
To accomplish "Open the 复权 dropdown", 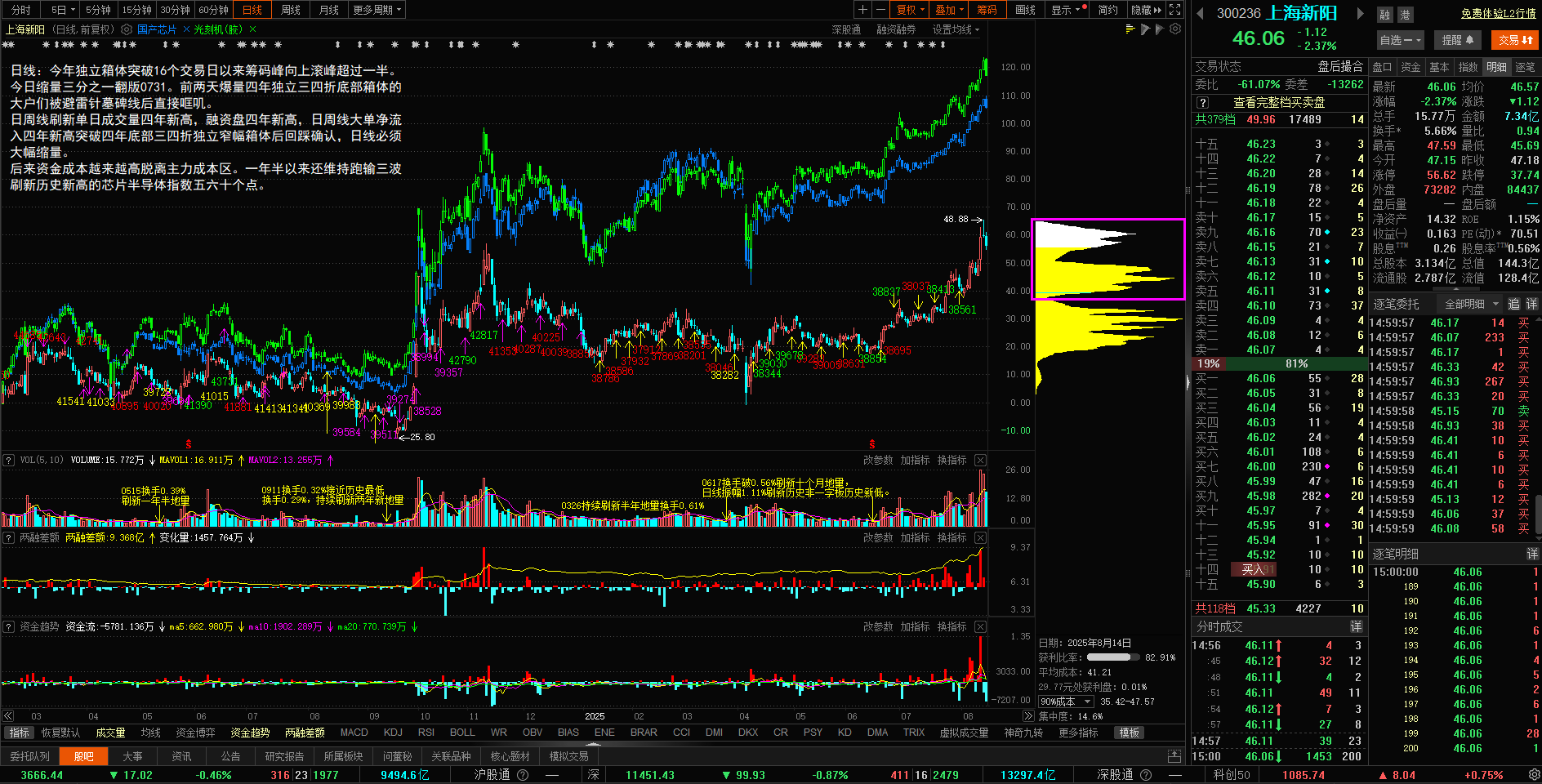I will coord(910,10).
